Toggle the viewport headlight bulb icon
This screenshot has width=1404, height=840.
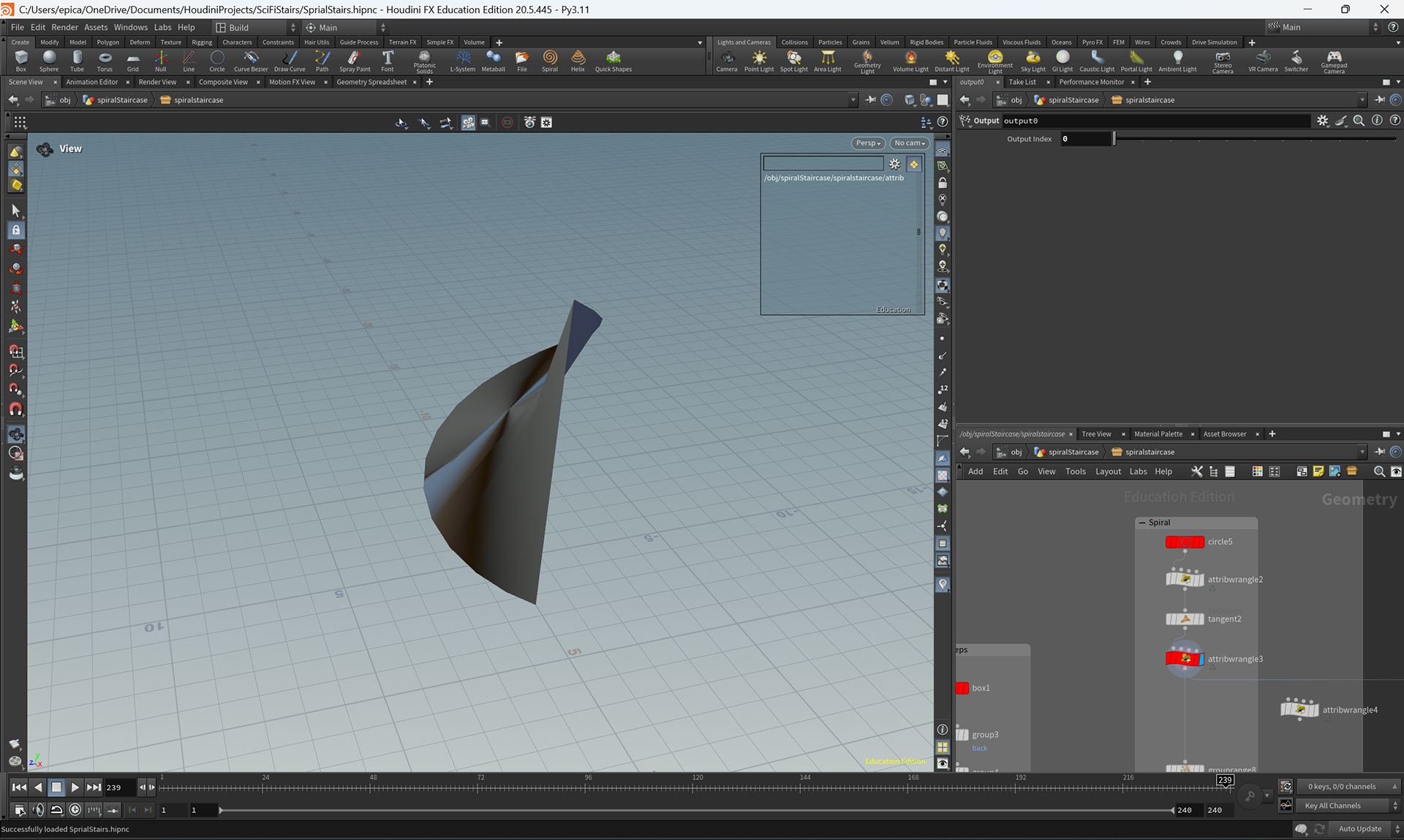[943, 233]
